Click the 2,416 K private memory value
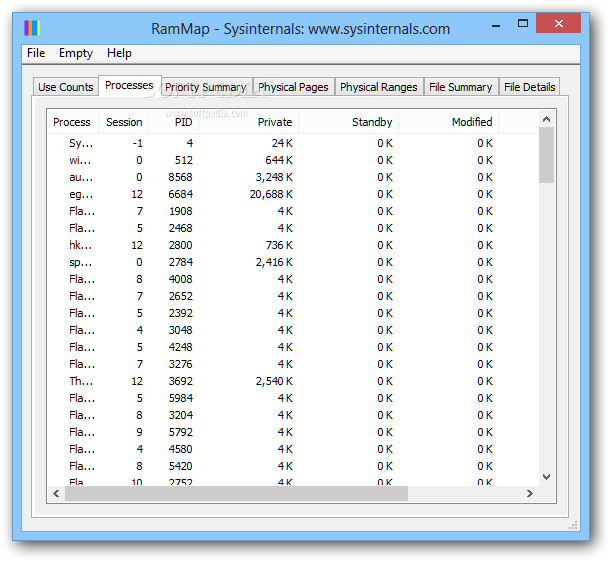The image size is (610, 561). (x=274, y=262)
